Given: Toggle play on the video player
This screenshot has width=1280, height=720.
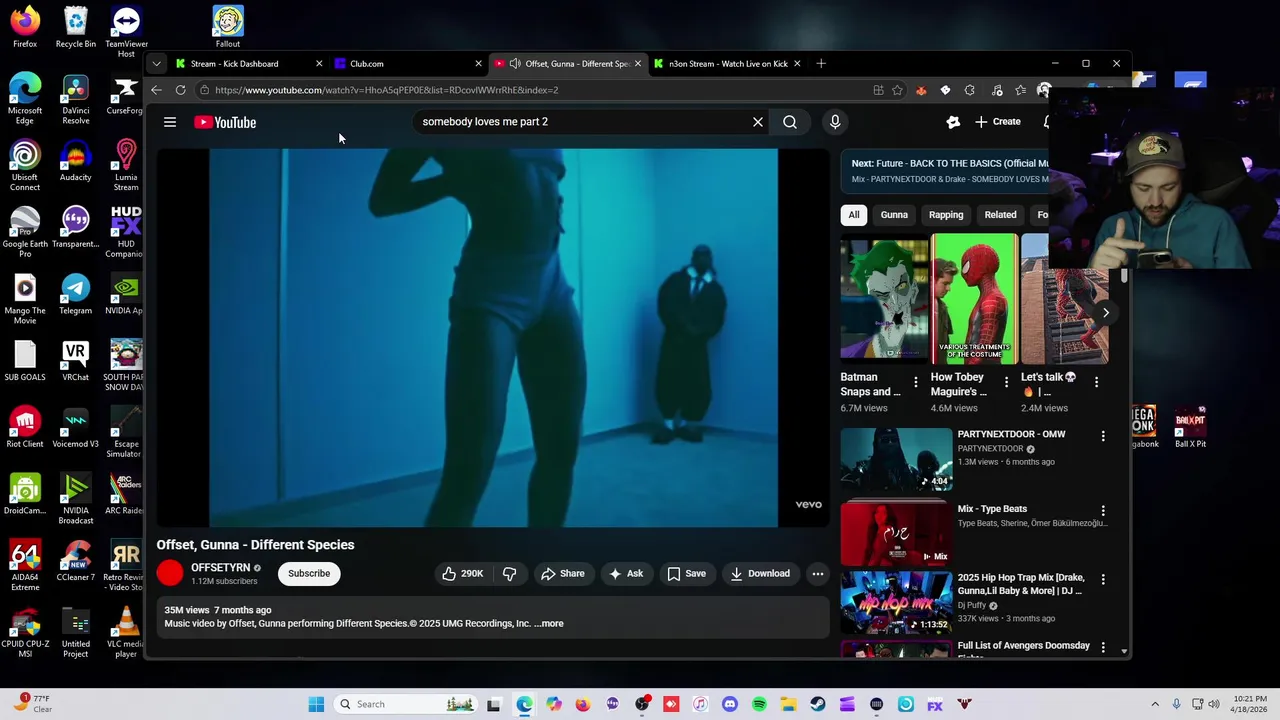Looking at the screenshot, I should (493, 338).
